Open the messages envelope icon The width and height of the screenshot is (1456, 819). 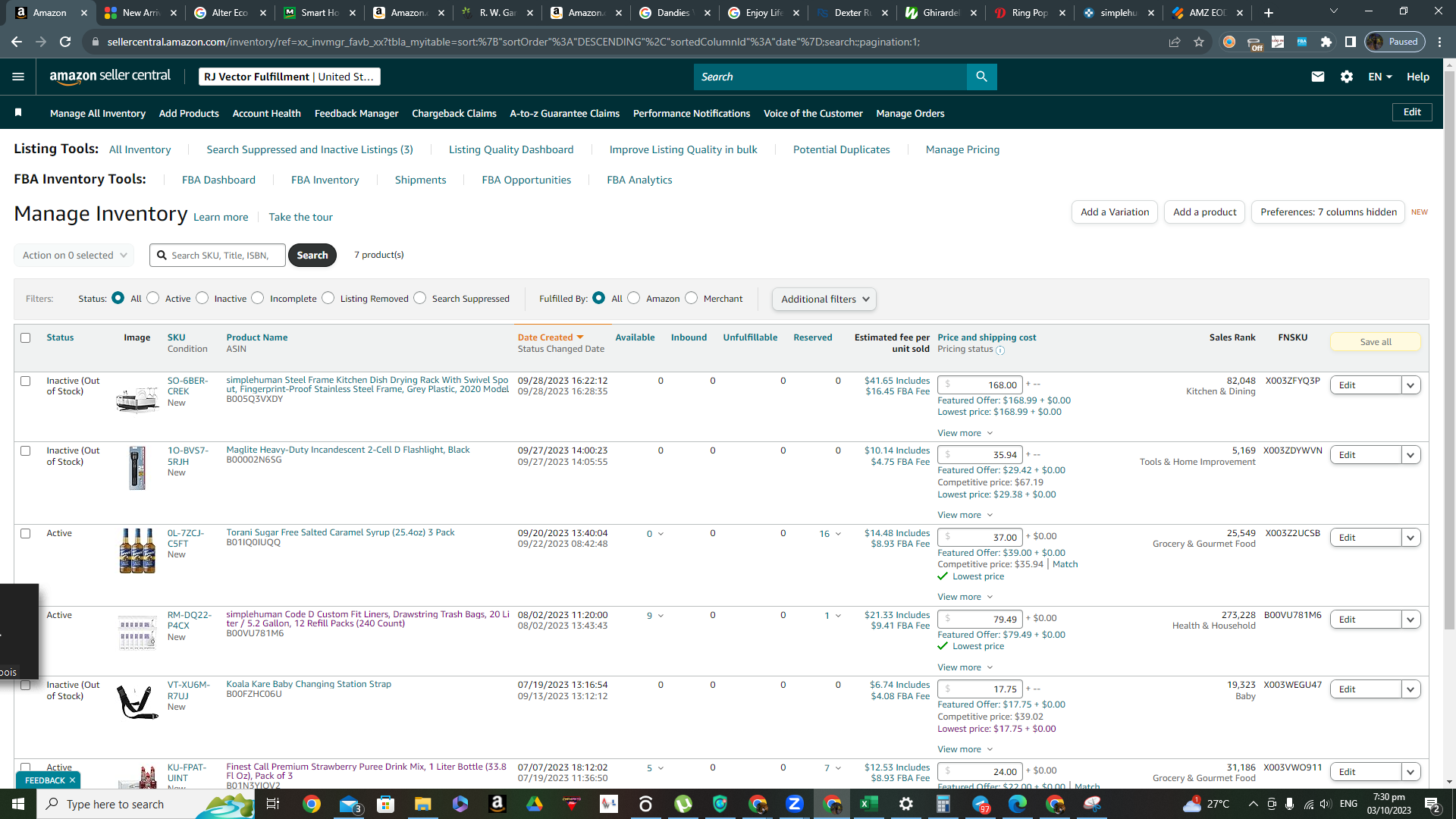[x=1318, y=77]
